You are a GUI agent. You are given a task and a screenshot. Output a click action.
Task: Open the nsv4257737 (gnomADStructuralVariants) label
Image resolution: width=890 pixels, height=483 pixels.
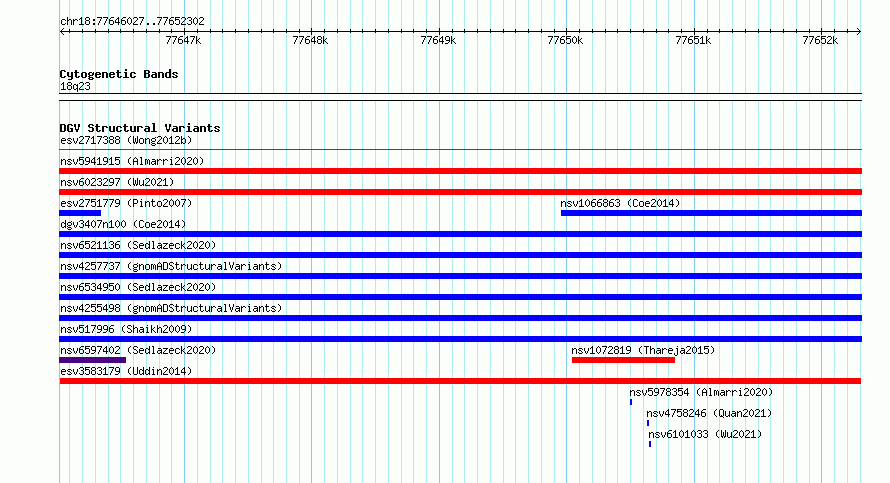(x=171, y=266)
